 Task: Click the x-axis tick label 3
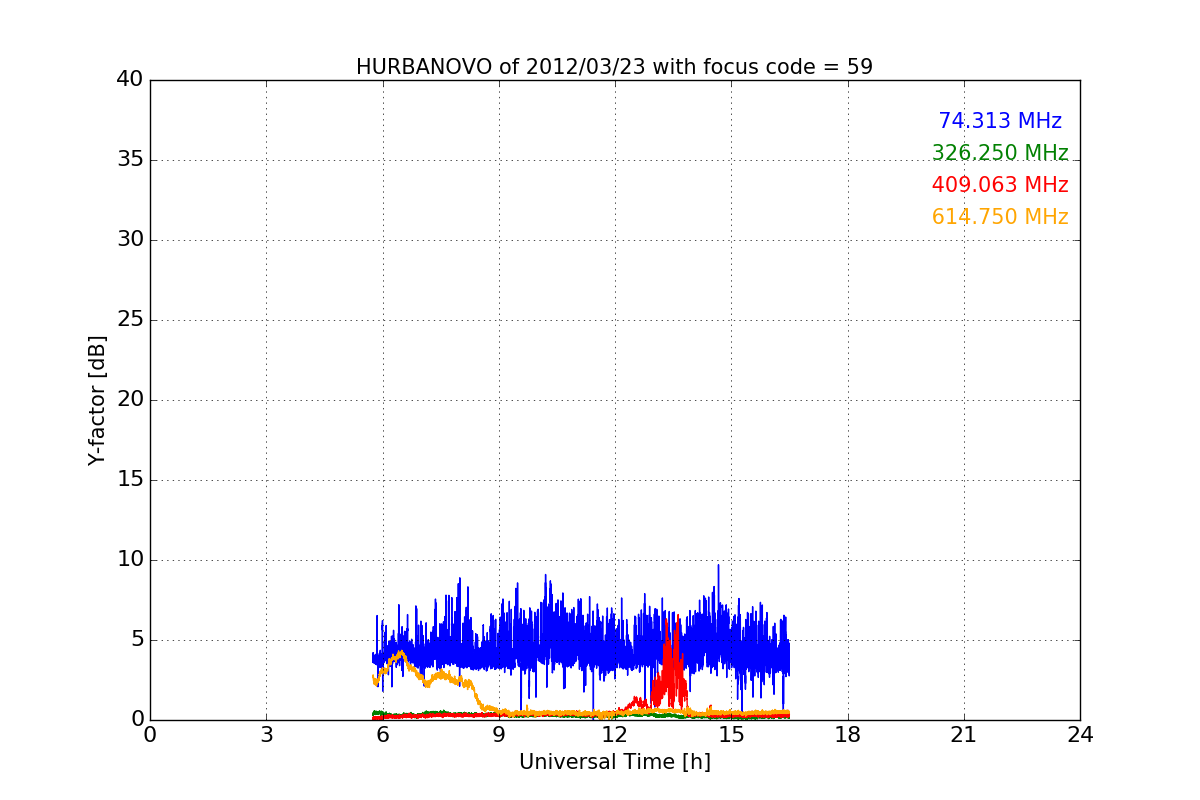pos(266,735)
